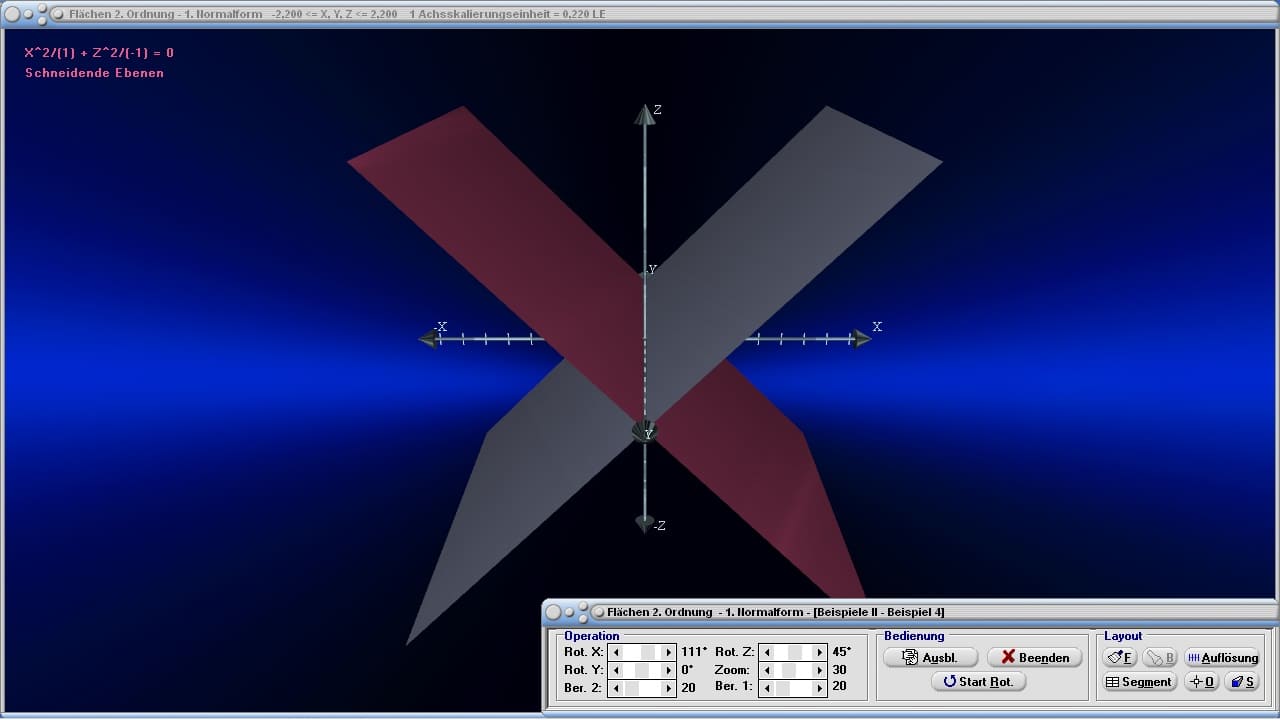Click the Ber. 2 slider thumb
Image resolution: width=1280 pixels, height=720 pixels.
point(632,688)
